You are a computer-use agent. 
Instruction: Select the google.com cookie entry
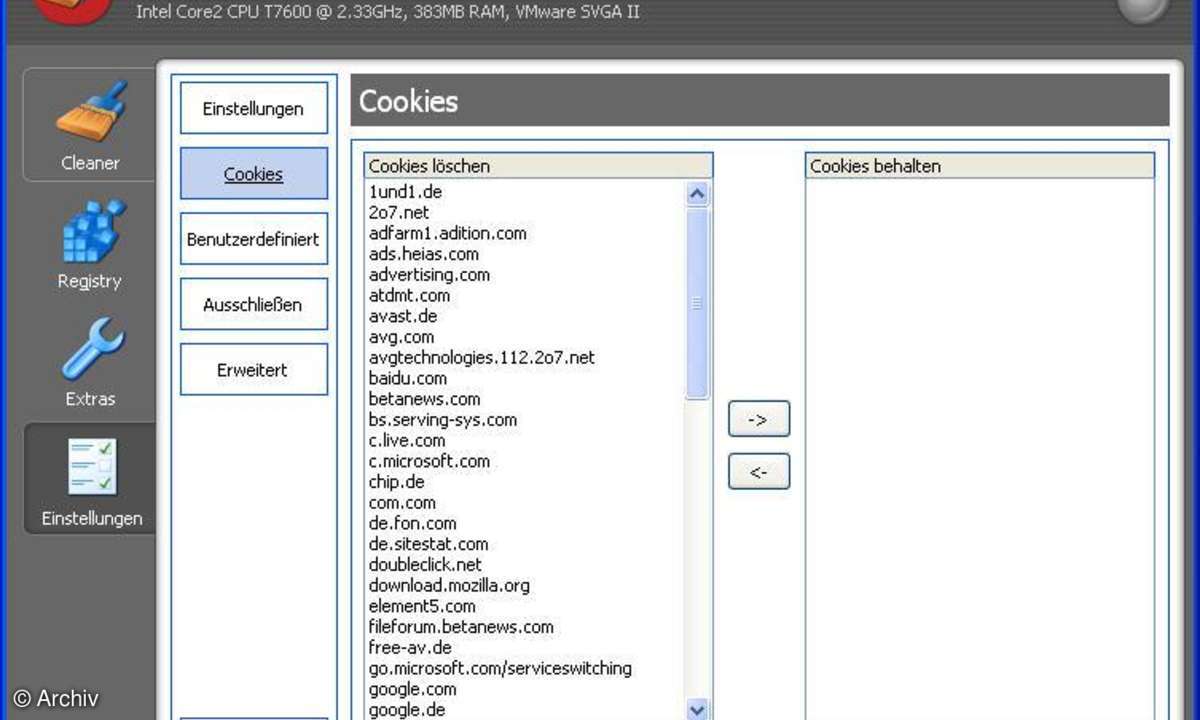tap(412, 689)
